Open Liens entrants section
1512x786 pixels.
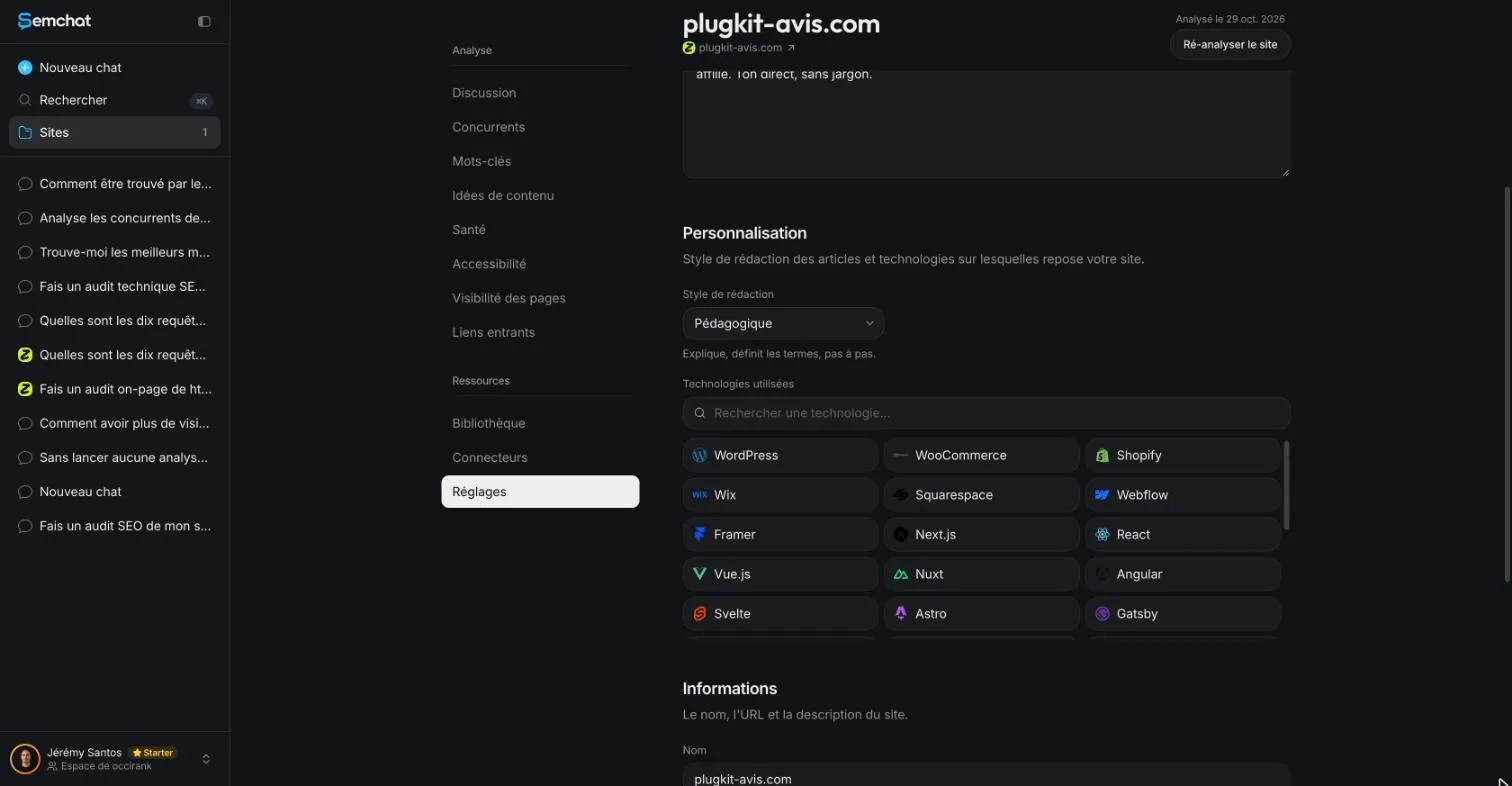coord(493,332)
